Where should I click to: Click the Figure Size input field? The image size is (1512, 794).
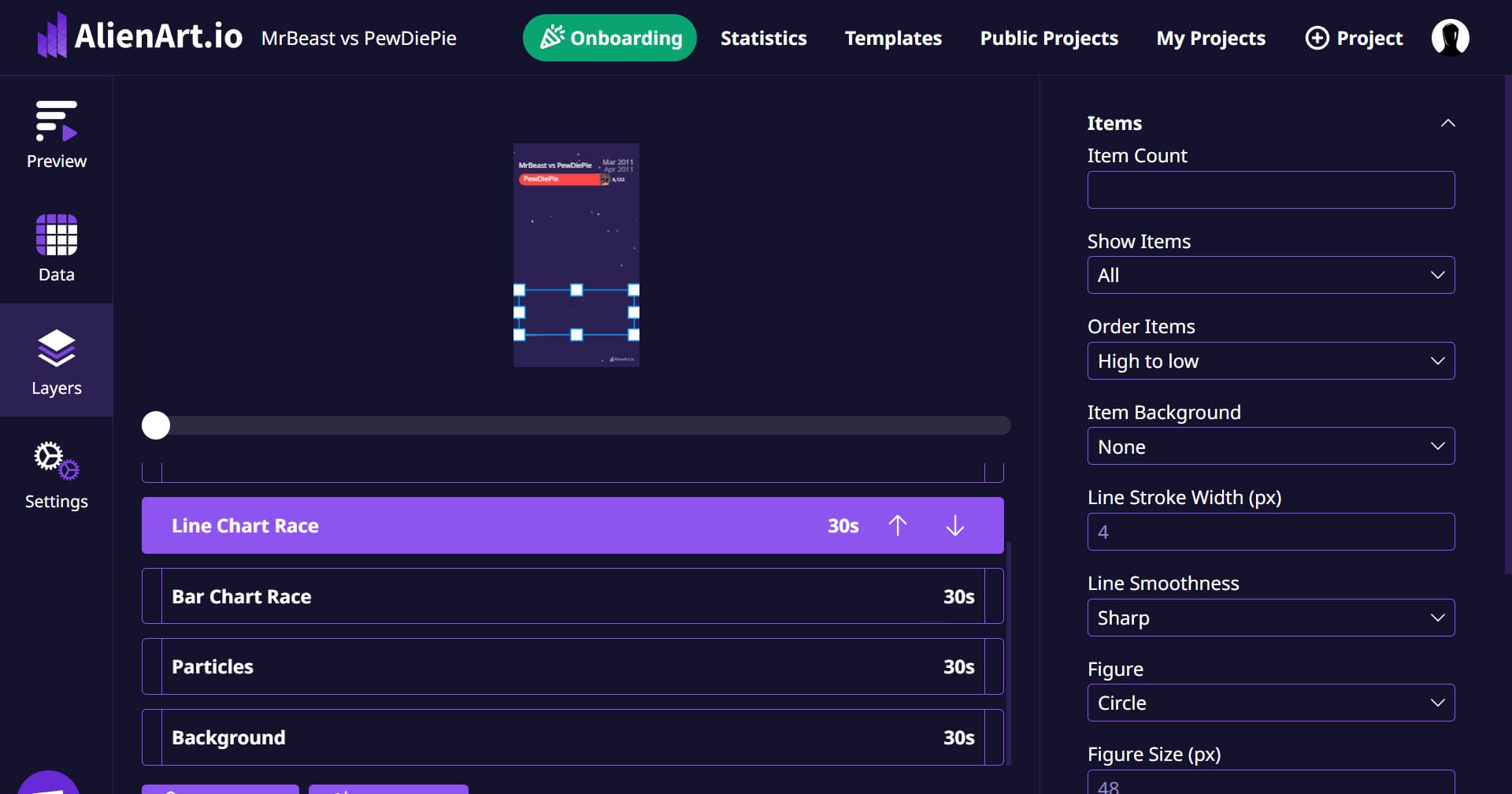[1271, 782]
